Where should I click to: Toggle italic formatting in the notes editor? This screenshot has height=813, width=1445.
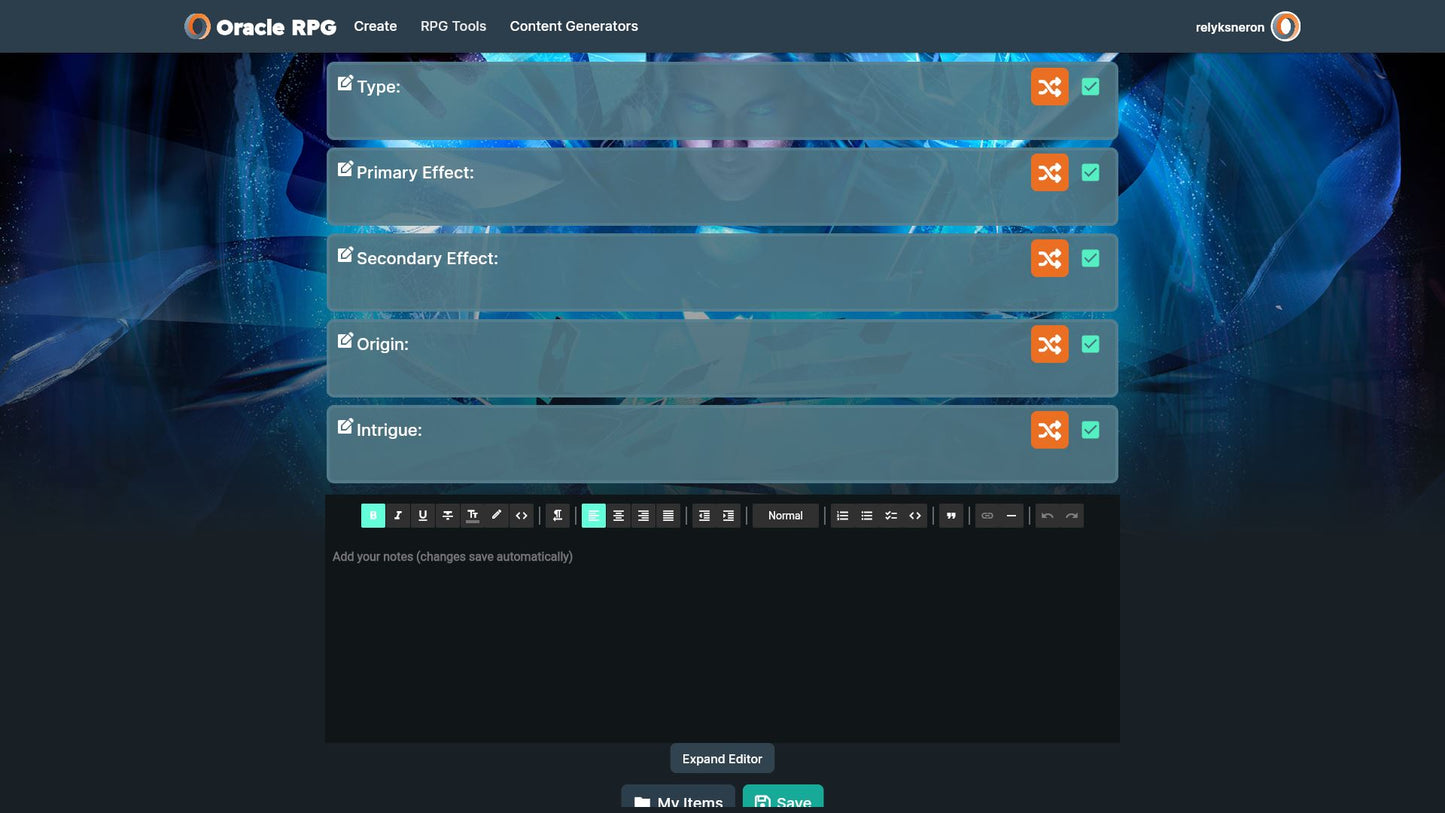(x=398, y=516)
